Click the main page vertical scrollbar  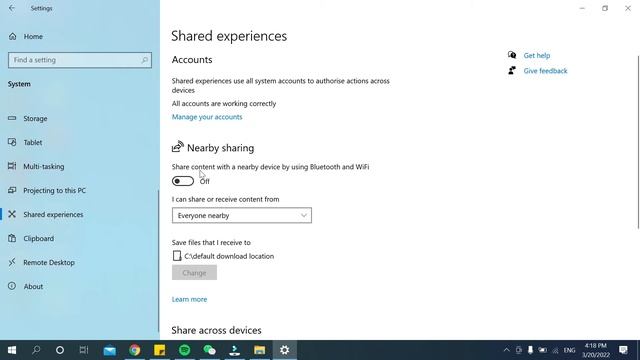point(638,142)
